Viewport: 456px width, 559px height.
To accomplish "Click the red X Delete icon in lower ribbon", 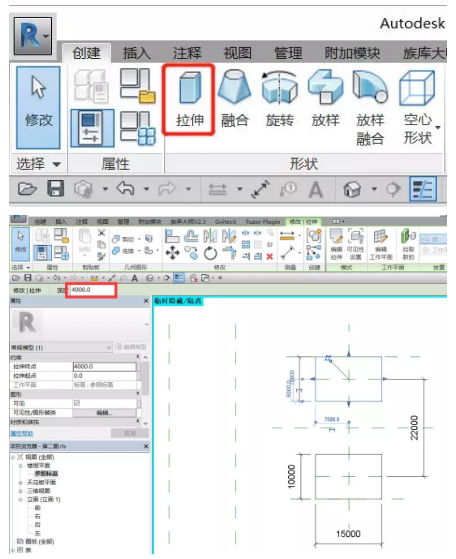I will (270, 256).
